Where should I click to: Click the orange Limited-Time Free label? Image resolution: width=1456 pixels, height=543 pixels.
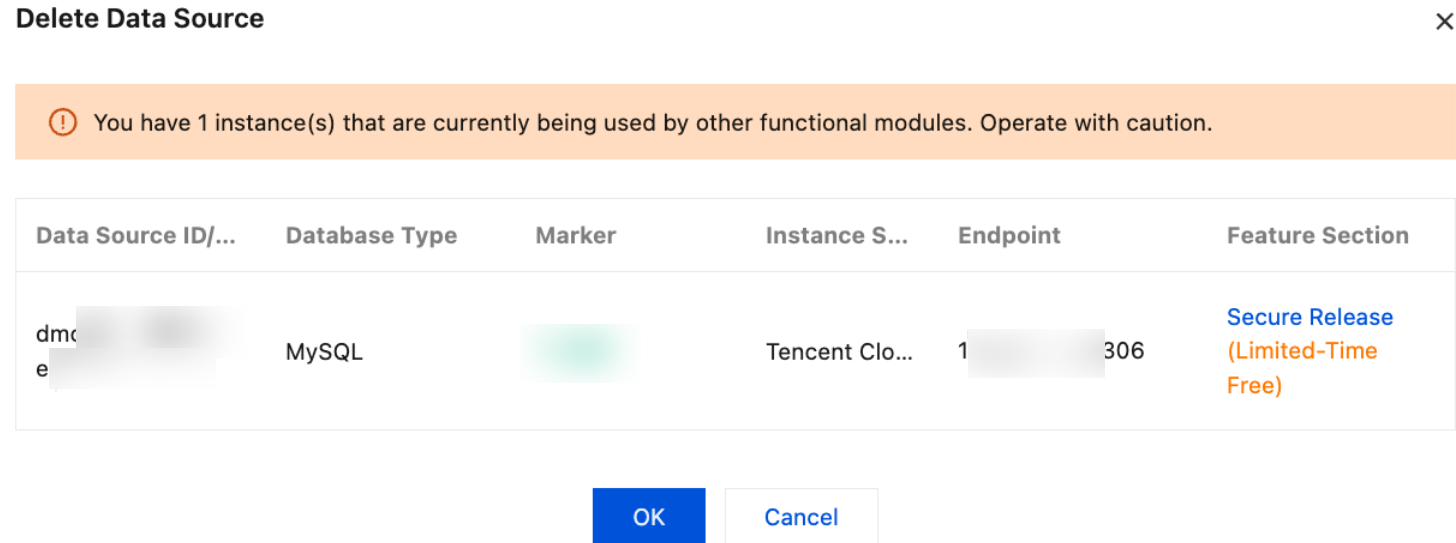click(x=1301, y=368)
